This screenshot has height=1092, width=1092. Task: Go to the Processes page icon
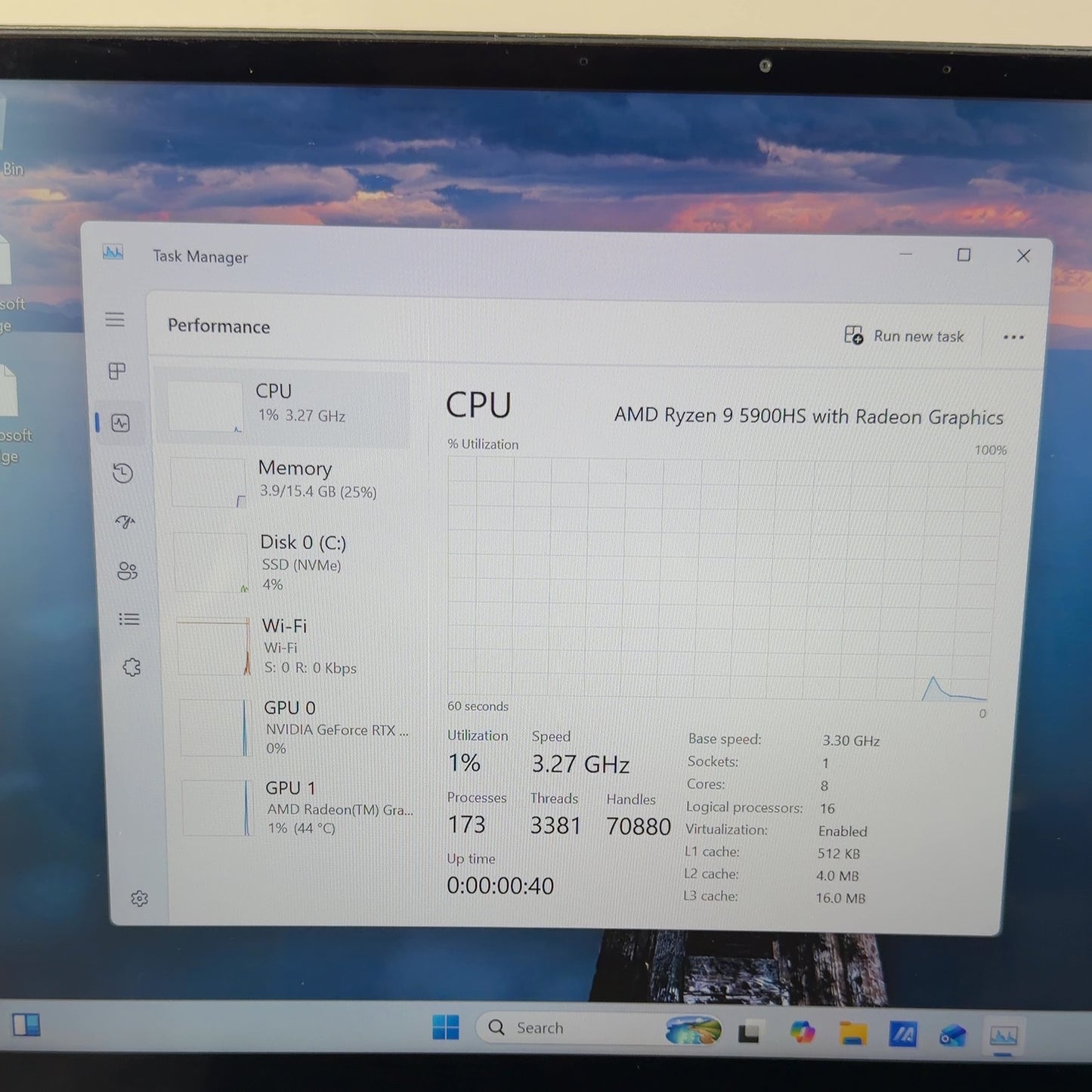click(x=117, y=371)
